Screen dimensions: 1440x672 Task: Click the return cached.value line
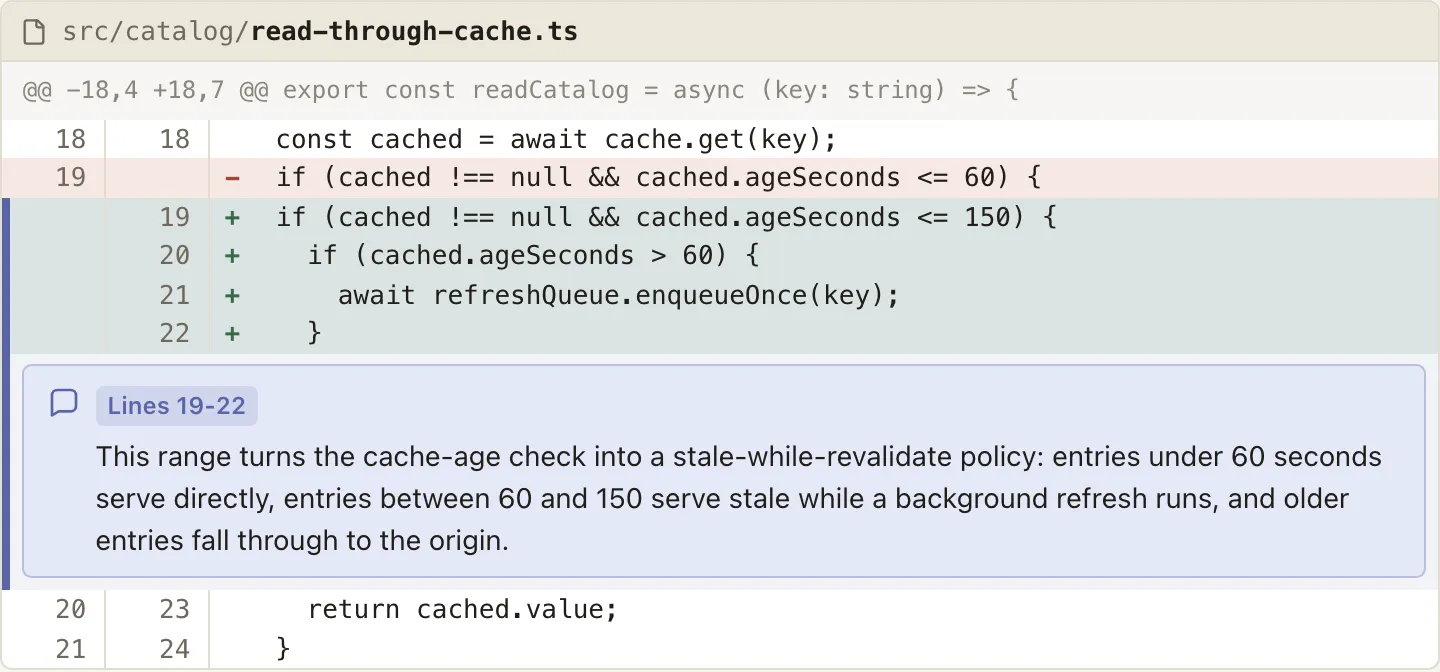coord(463,609)
